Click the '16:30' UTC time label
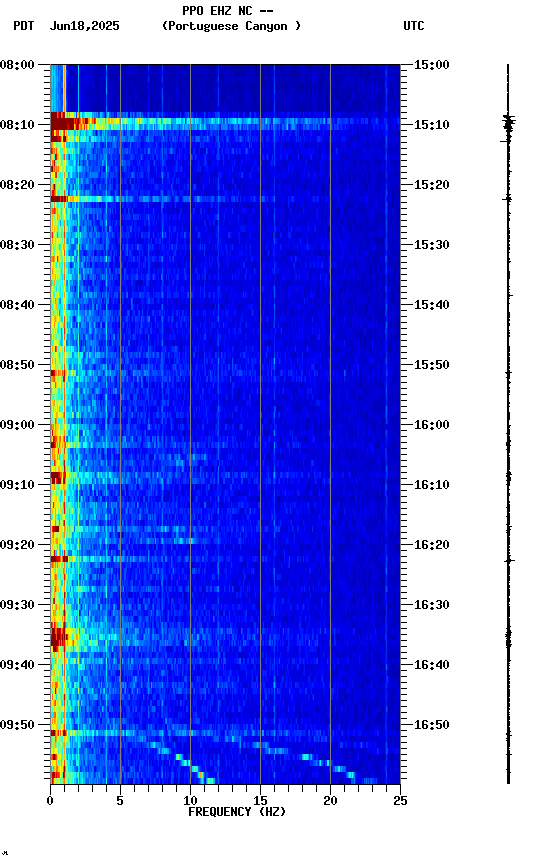This screenshot has height=864, width=552. click(x=432, y=605)
